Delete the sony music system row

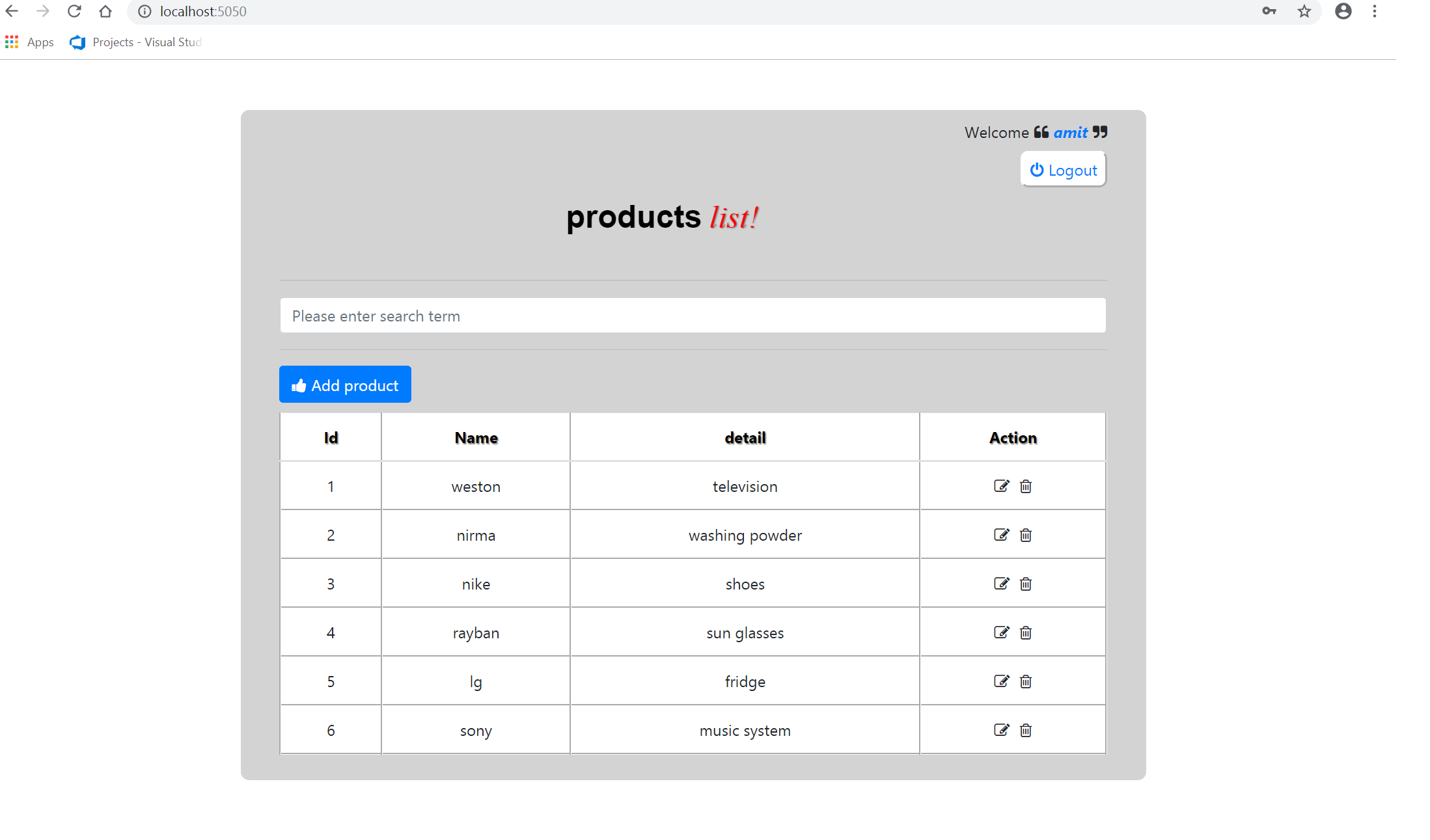click(1026, 730)
